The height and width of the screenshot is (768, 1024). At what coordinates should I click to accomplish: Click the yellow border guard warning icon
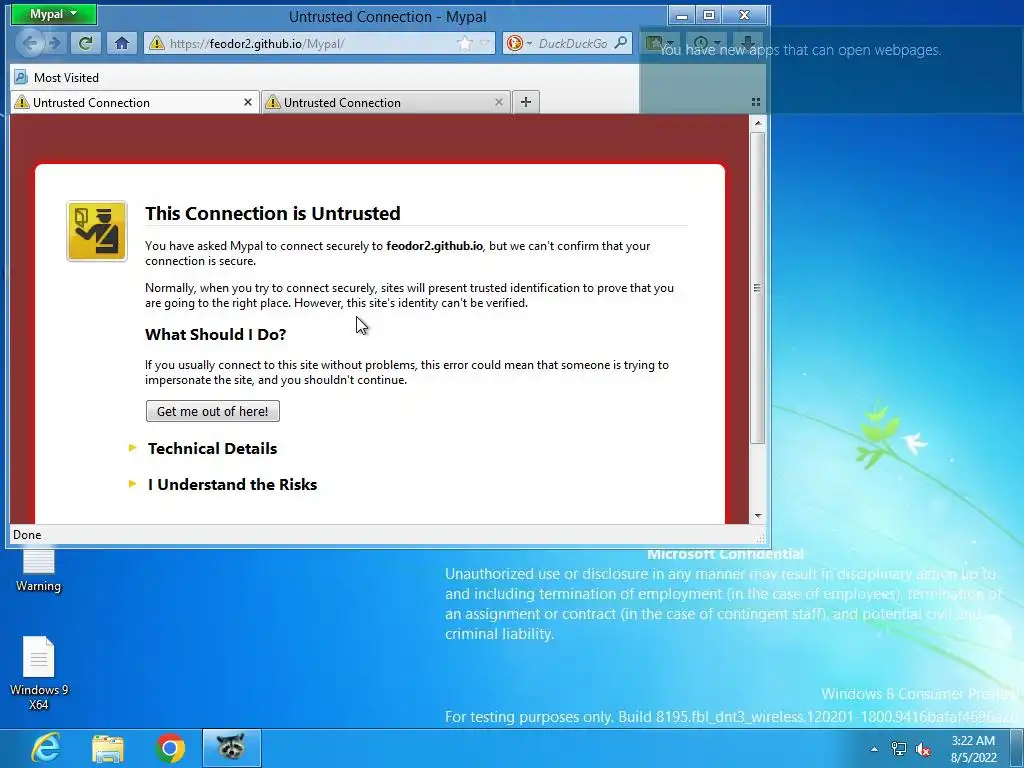97,231
